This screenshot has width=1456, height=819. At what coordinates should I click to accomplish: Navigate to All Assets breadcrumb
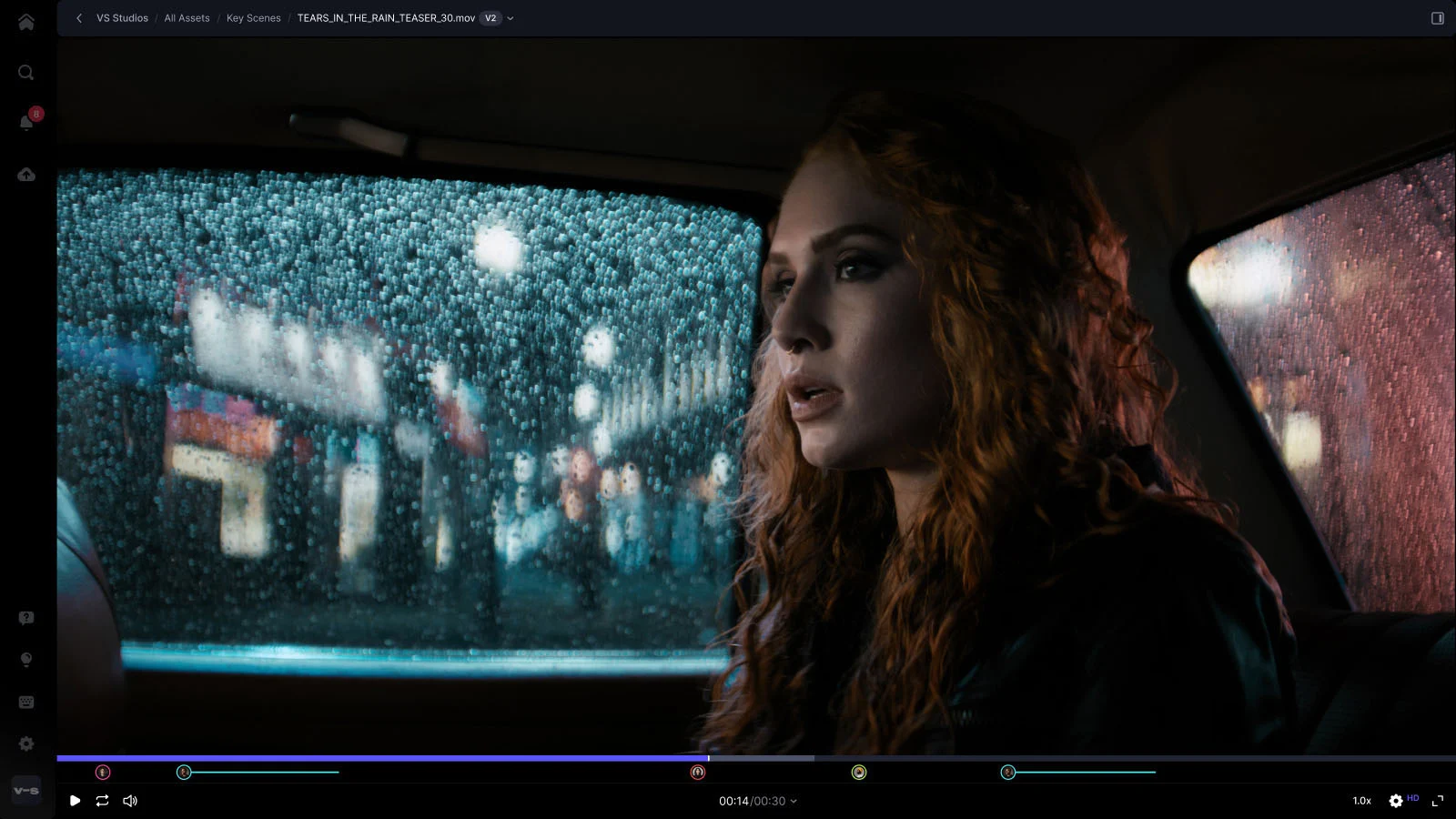pyautogui.click(x=187, y=18)
